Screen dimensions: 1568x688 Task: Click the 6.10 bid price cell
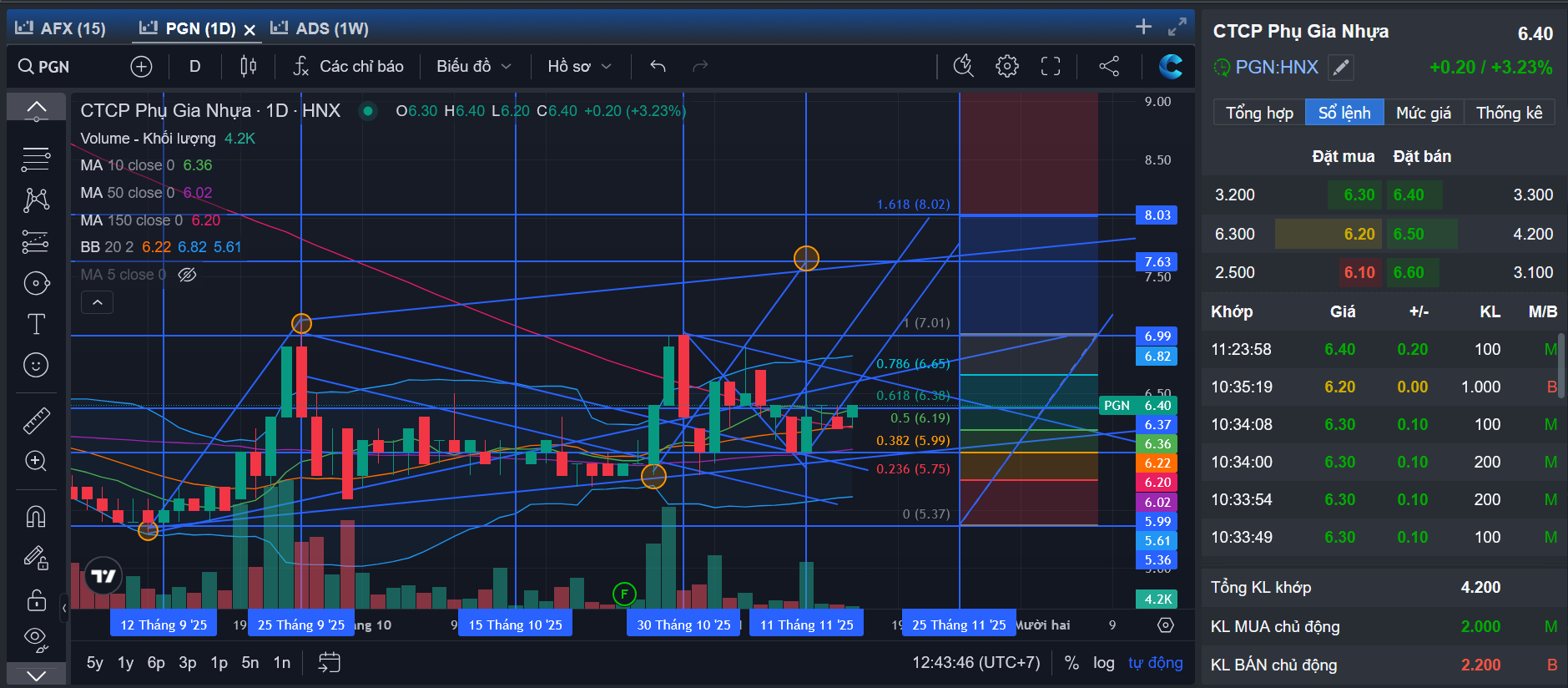[1359, 273]
